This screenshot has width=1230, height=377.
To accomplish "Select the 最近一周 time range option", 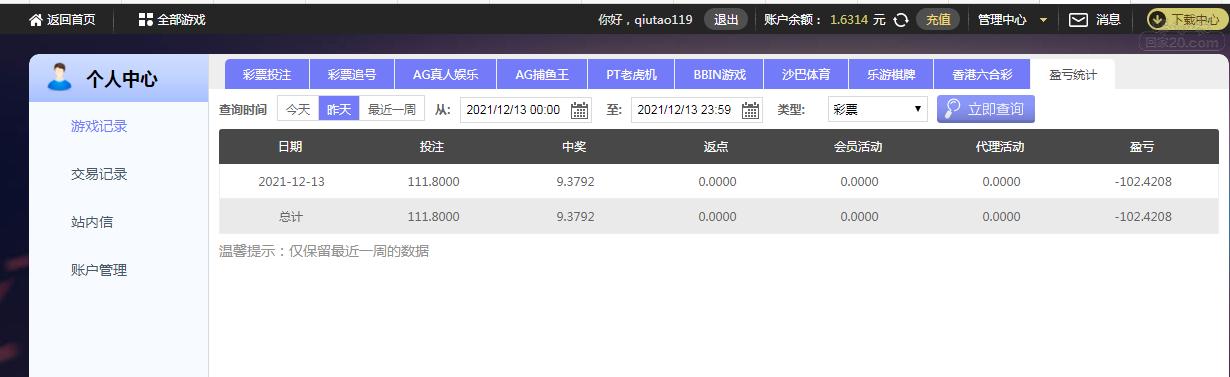I will (x=392, y=109).
